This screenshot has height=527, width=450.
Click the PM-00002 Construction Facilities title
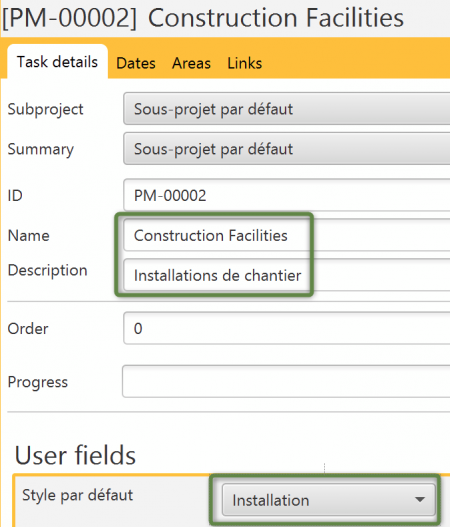coord(203,18)
